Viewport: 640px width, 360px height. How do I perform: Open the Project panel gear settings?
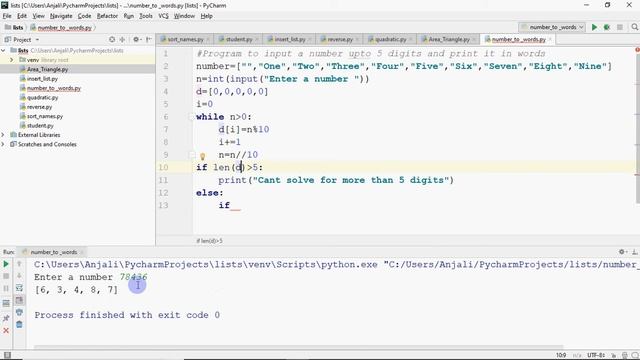(x=136, y=40)
